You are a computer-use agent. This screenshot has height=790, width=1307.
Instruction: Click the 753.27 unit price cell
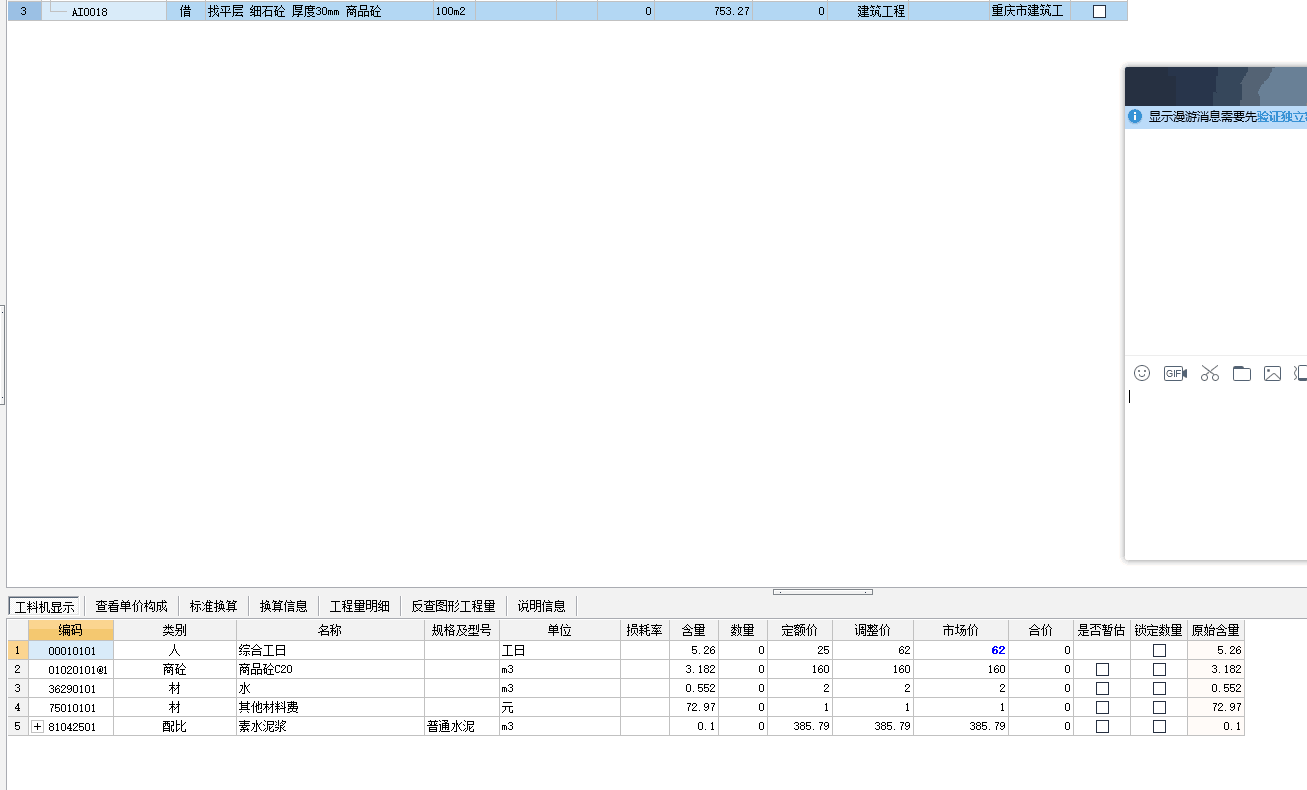[x=705, y=12]
